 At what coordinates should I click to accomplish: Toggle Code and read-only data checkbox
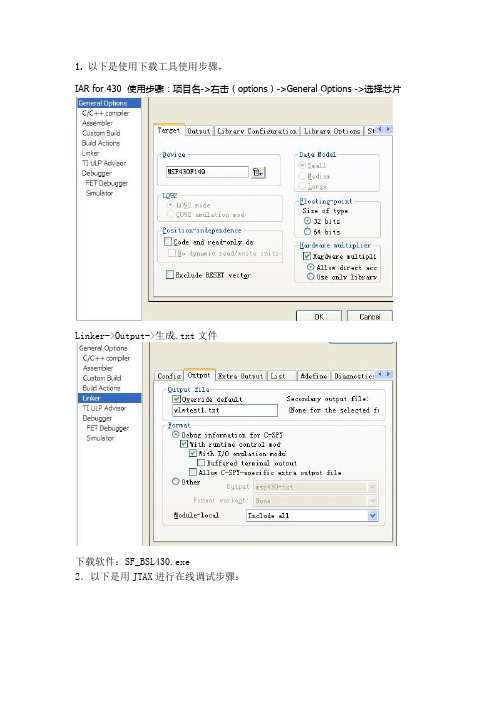168,242
